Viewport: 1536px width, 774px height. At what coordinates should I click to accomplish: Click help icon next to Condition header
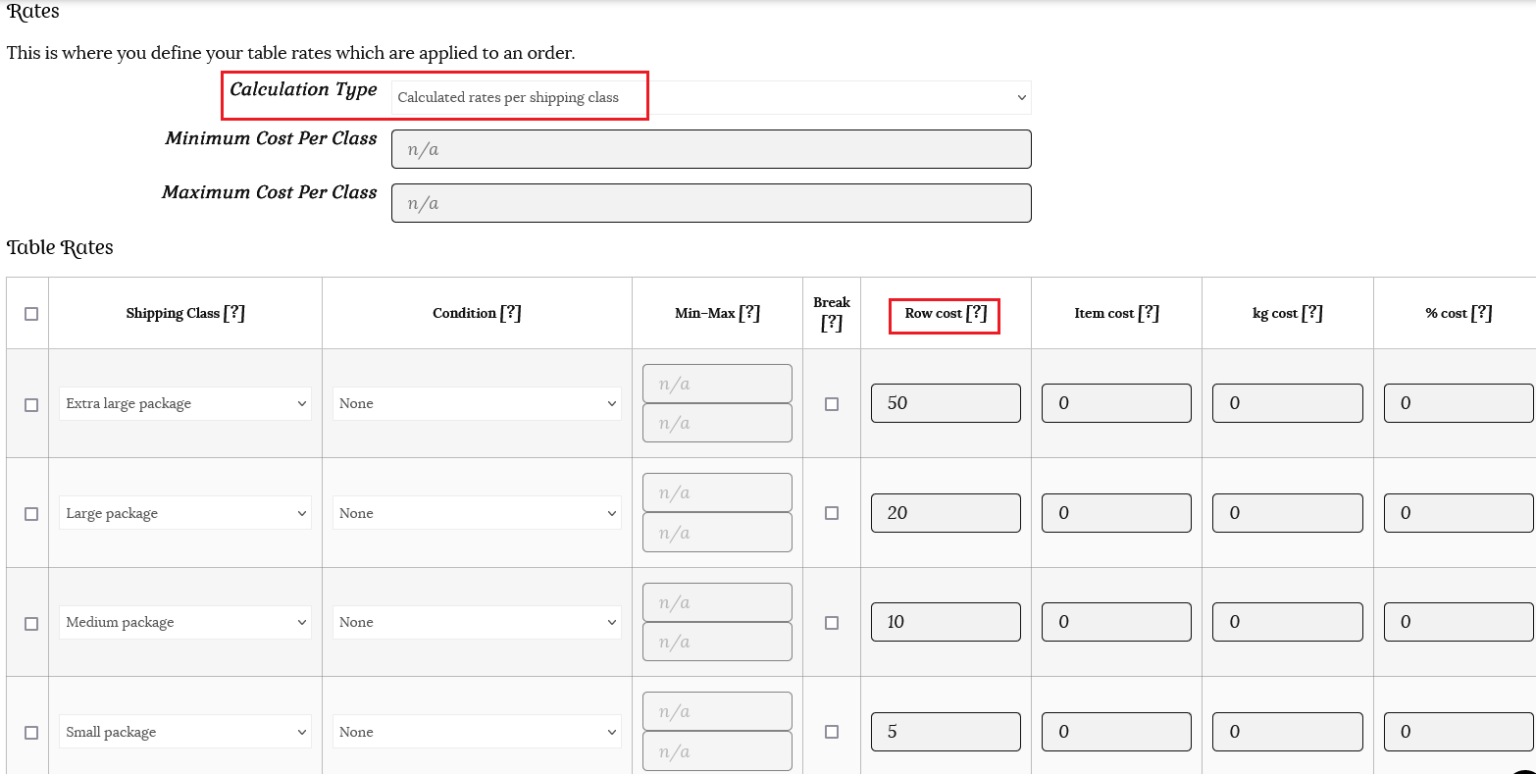tap(510, 313)
